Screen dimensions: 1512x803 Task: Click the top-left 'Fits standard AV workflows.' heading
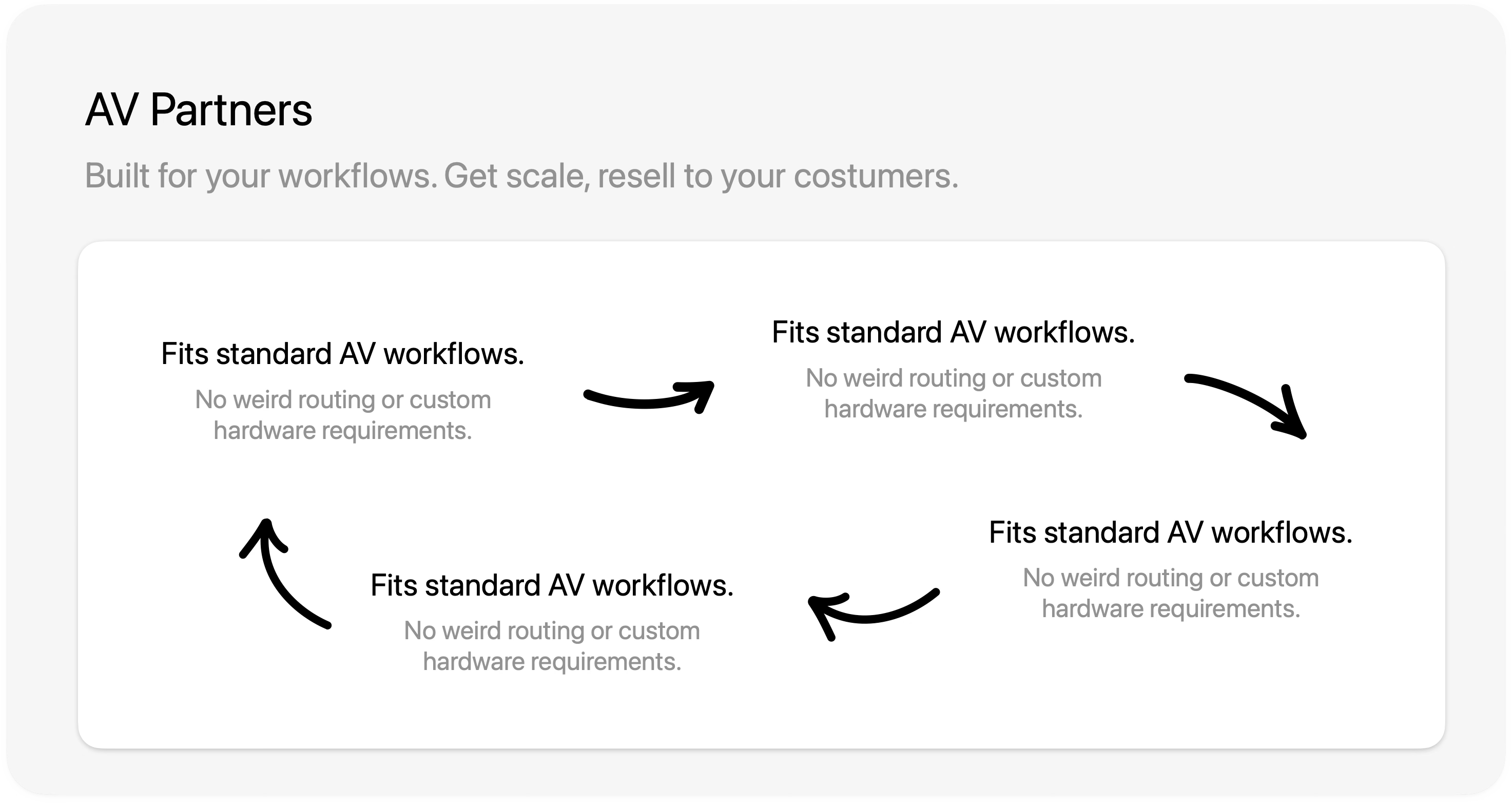coord(342,354)
